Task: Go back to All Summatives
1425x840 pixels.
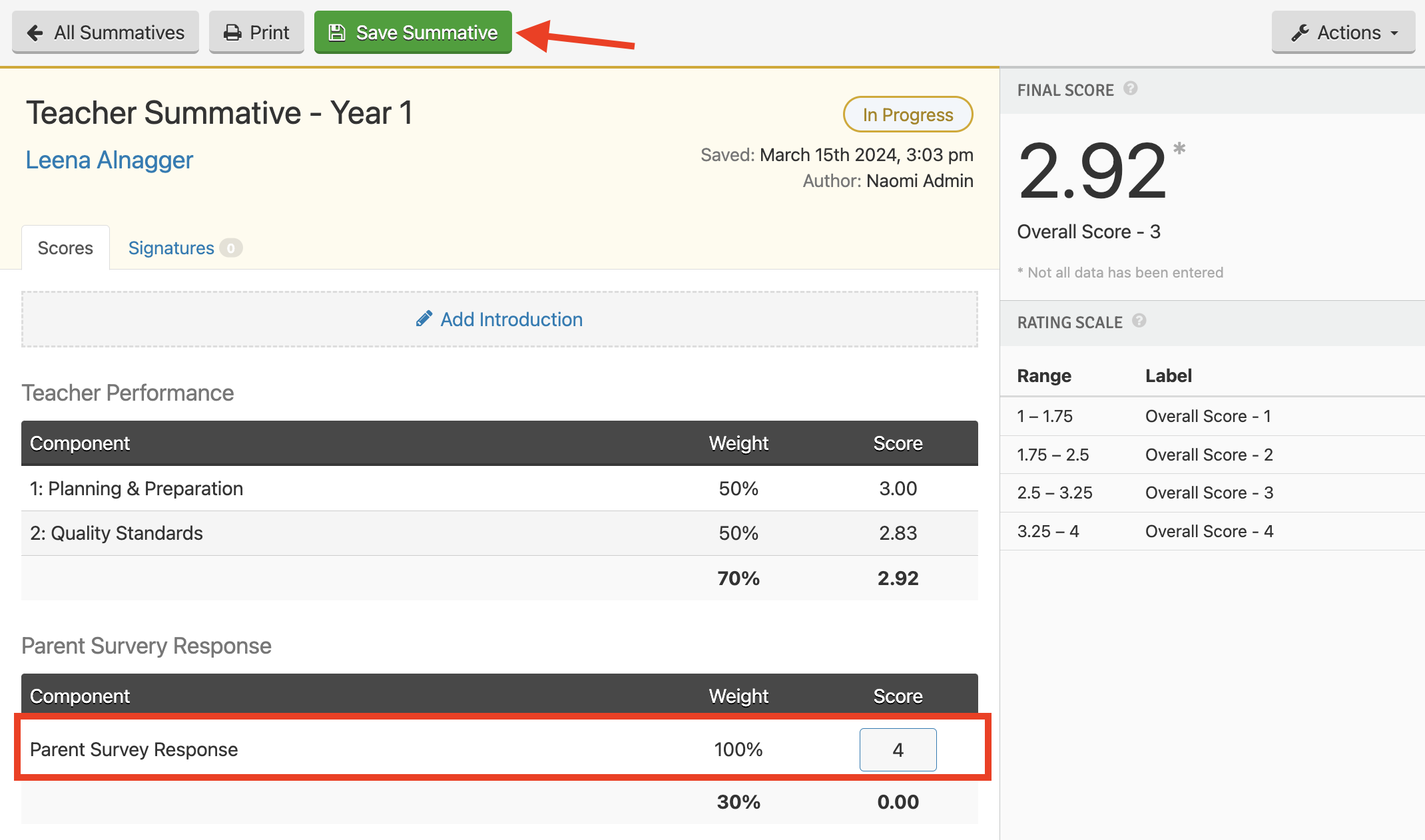Action: [105, 32]
